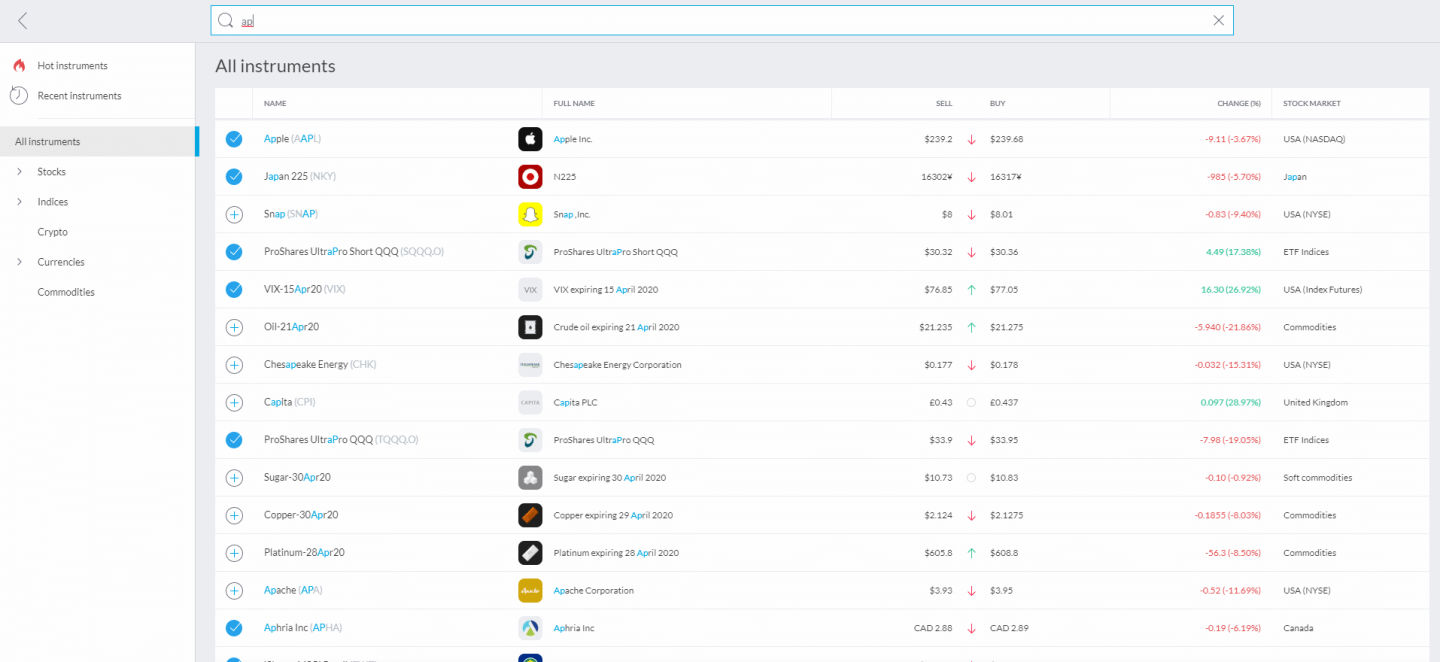The width and height of the screenshot is (1440, 662).
Task: Click Apple sell price $239.2
Action: coord(938,139)
